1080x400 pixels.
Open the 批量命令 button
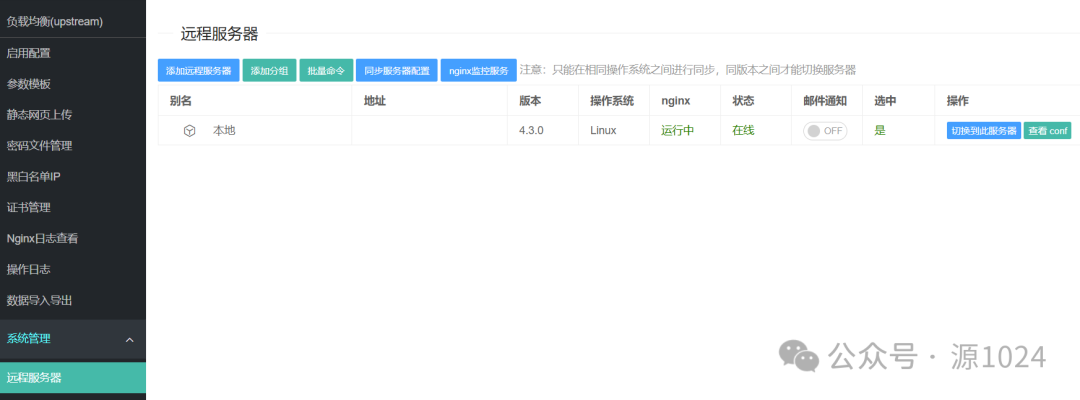(326, 70)
